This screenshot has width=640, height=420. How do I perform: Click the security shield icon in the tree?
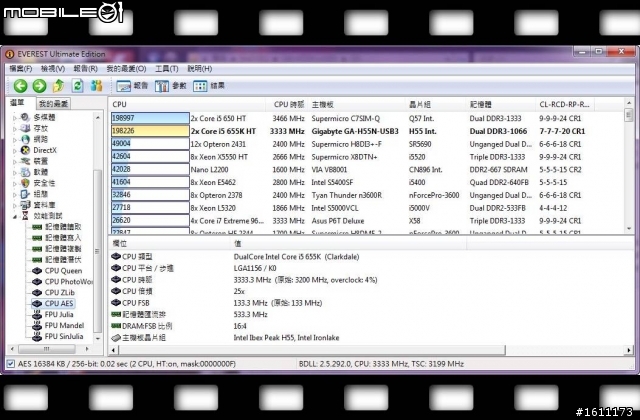tap(25, 183)
